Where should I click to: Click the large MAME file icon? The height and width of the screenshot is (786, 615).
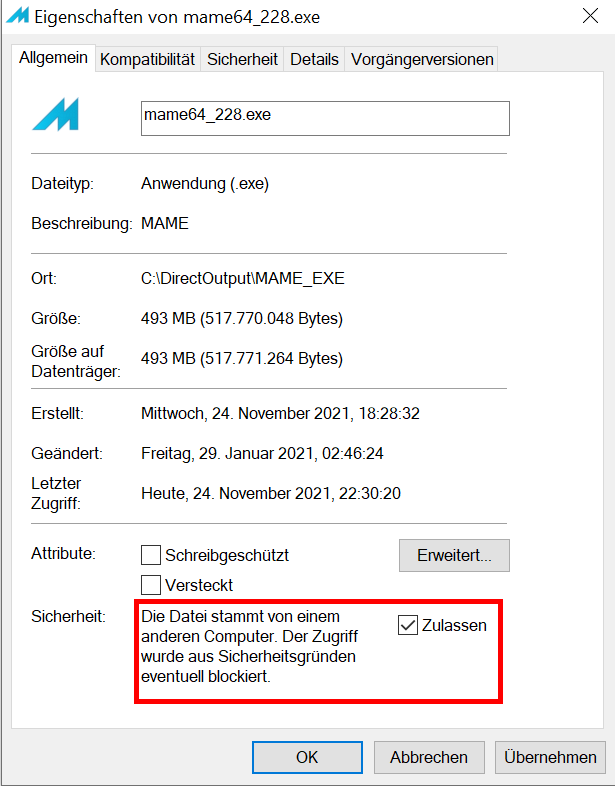point(56,114)
